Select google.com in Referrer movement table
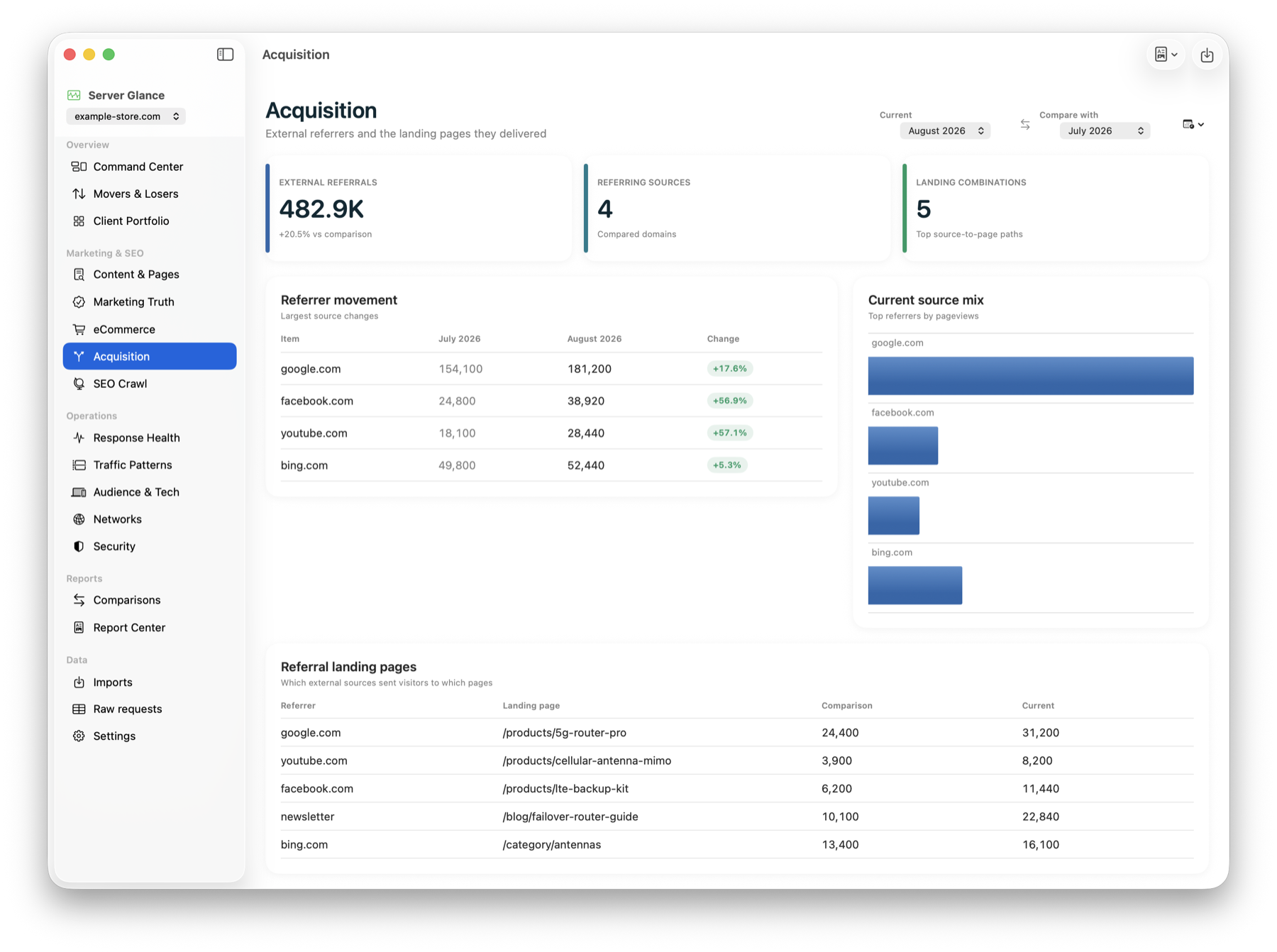1277x952 pixels. [x=311, y=369]
